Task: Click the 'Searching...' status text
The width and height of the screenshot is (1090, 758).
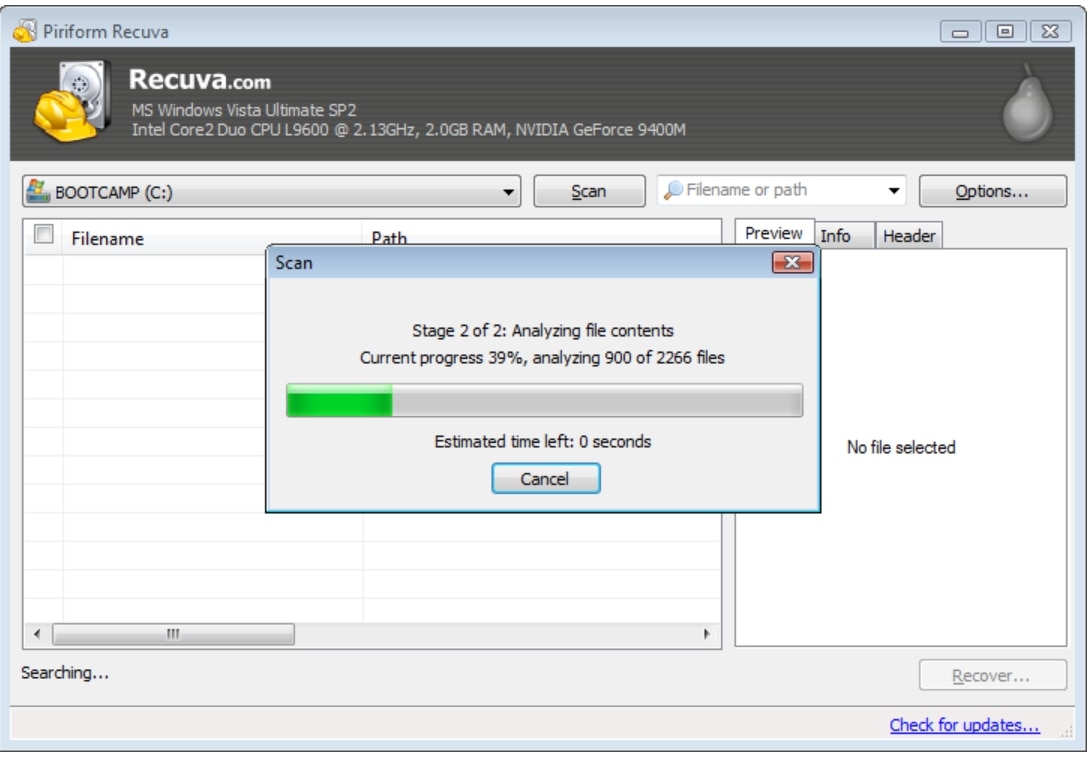Action: tap(65, 672)
